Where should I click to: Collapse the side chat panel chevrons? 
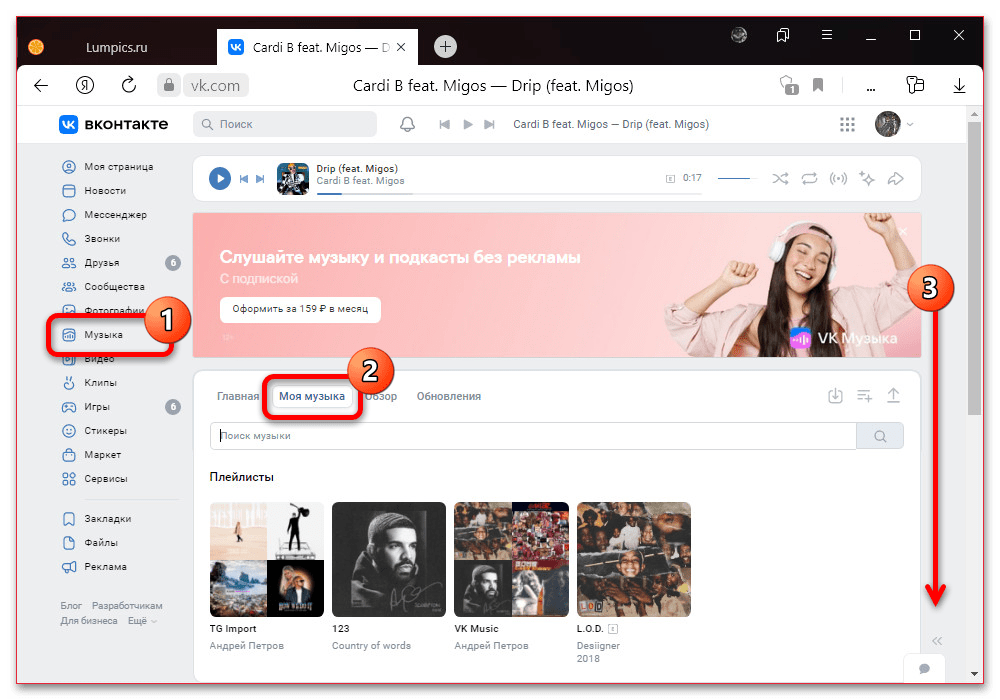tap(937, 641)
